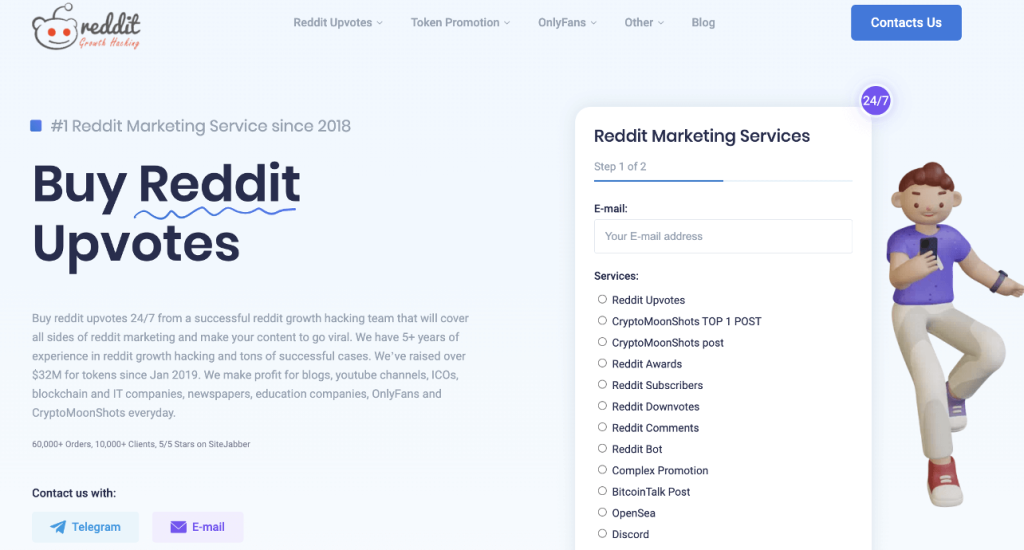Choose the Discord service radio button
Screen dimensions: 1024x550
602,534
